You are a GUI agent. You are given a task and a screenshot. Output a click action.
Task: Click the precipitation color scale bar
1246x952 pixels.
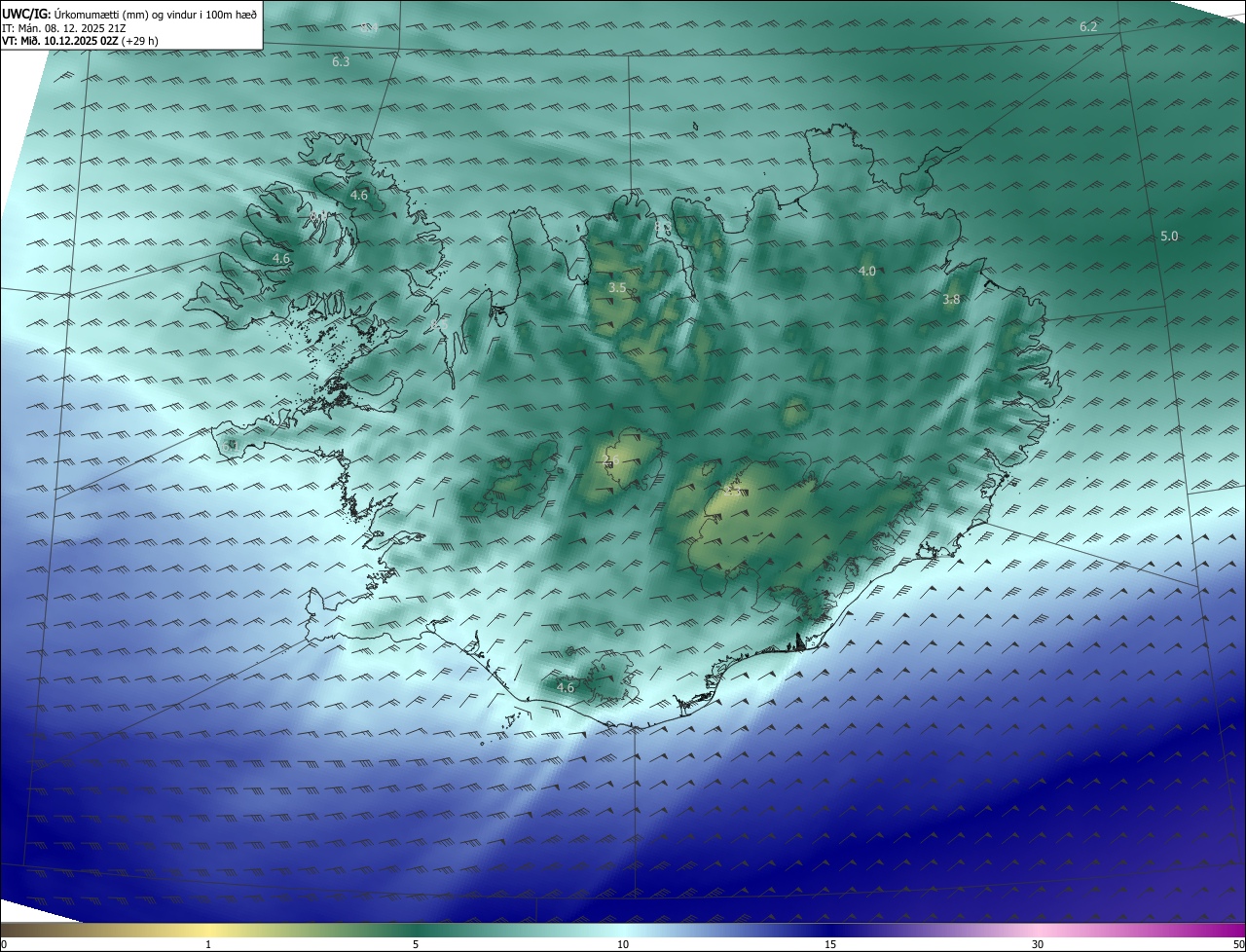(623, 931)
